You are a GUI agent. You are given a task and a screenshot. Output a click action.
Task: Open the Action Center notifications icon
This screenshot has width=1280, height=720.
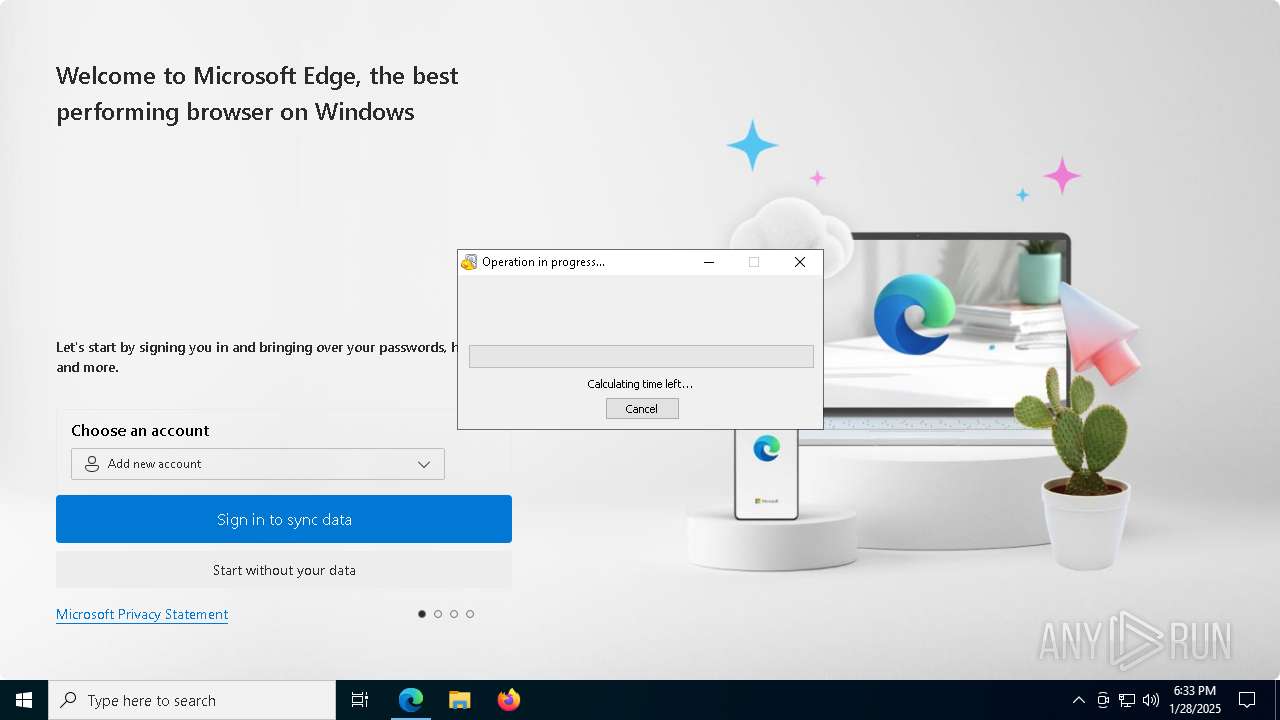pyautogui.click(x=1247, y=700)
